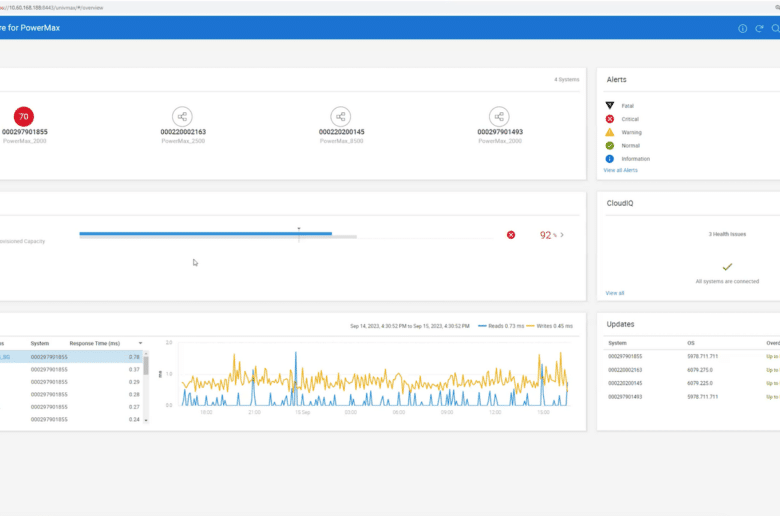780x516 pixels.
Task: Click the System column header in Updates
Action: pos(617,343)
